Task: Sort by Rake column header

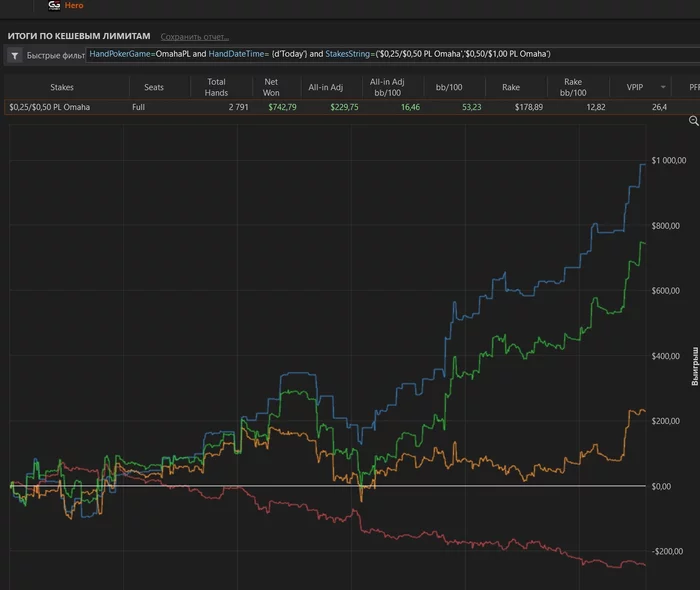Action: (511, 87)
